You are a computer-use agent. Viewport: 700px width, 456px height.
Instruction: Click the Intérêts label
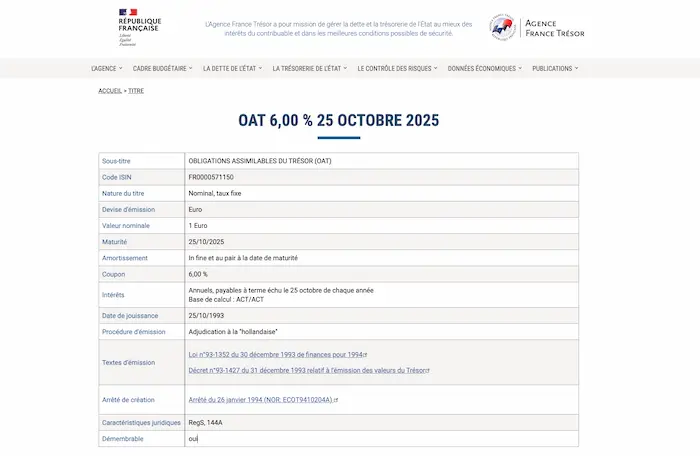click(113, 295)
